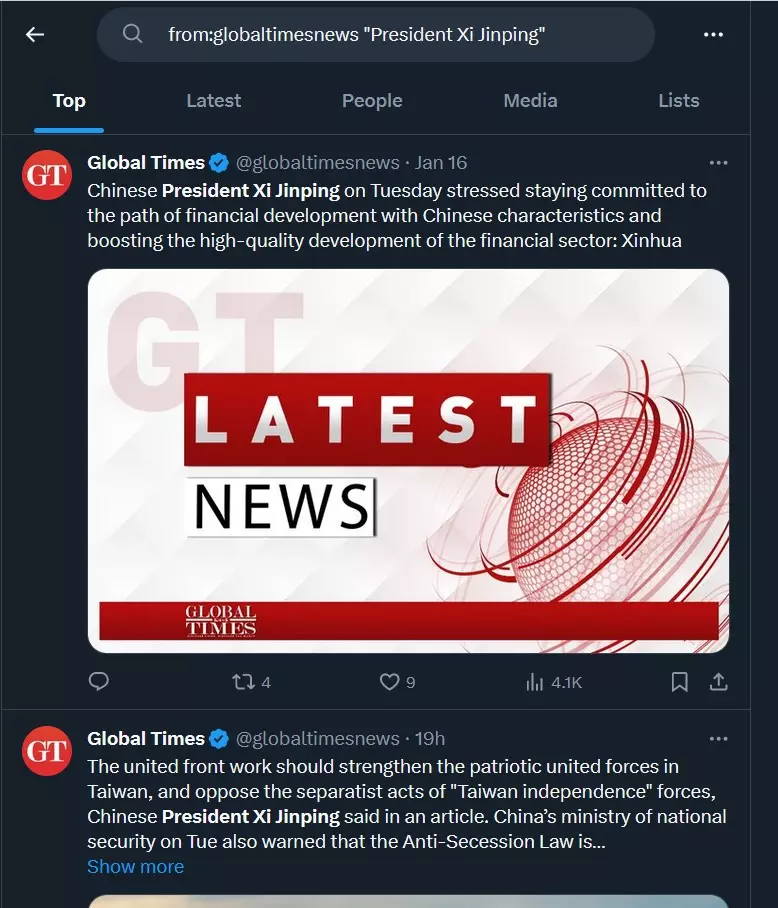The width and height of the screenshot is (778, 908).
Task: Retweet the Jan 16 financial development tweet
Action: (242, 682)
